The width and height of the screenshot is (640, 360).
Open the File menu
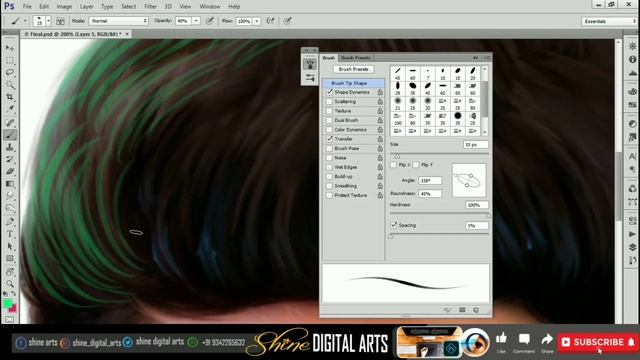tap(27, 7)
